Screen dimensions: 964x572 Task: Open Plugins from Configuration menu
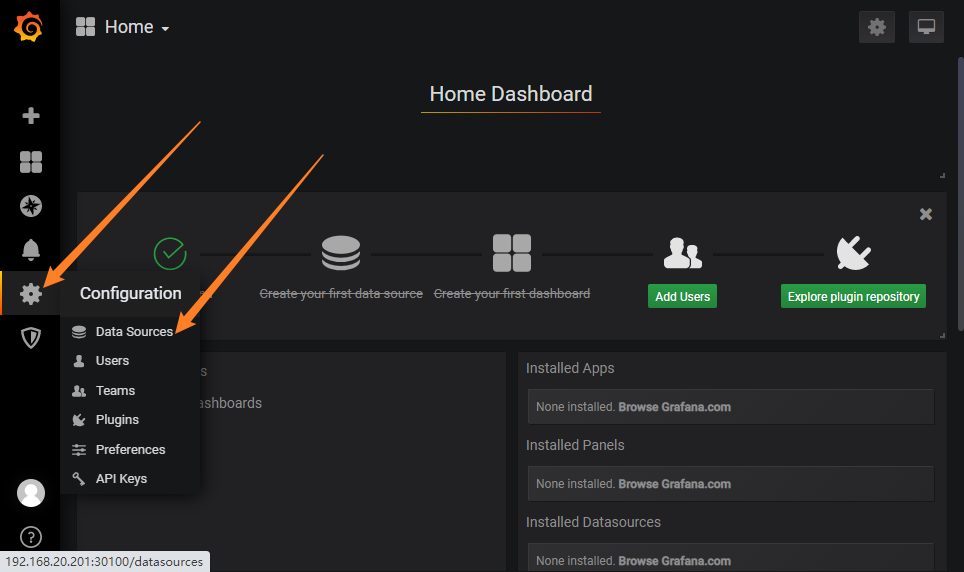click(117, 420)
